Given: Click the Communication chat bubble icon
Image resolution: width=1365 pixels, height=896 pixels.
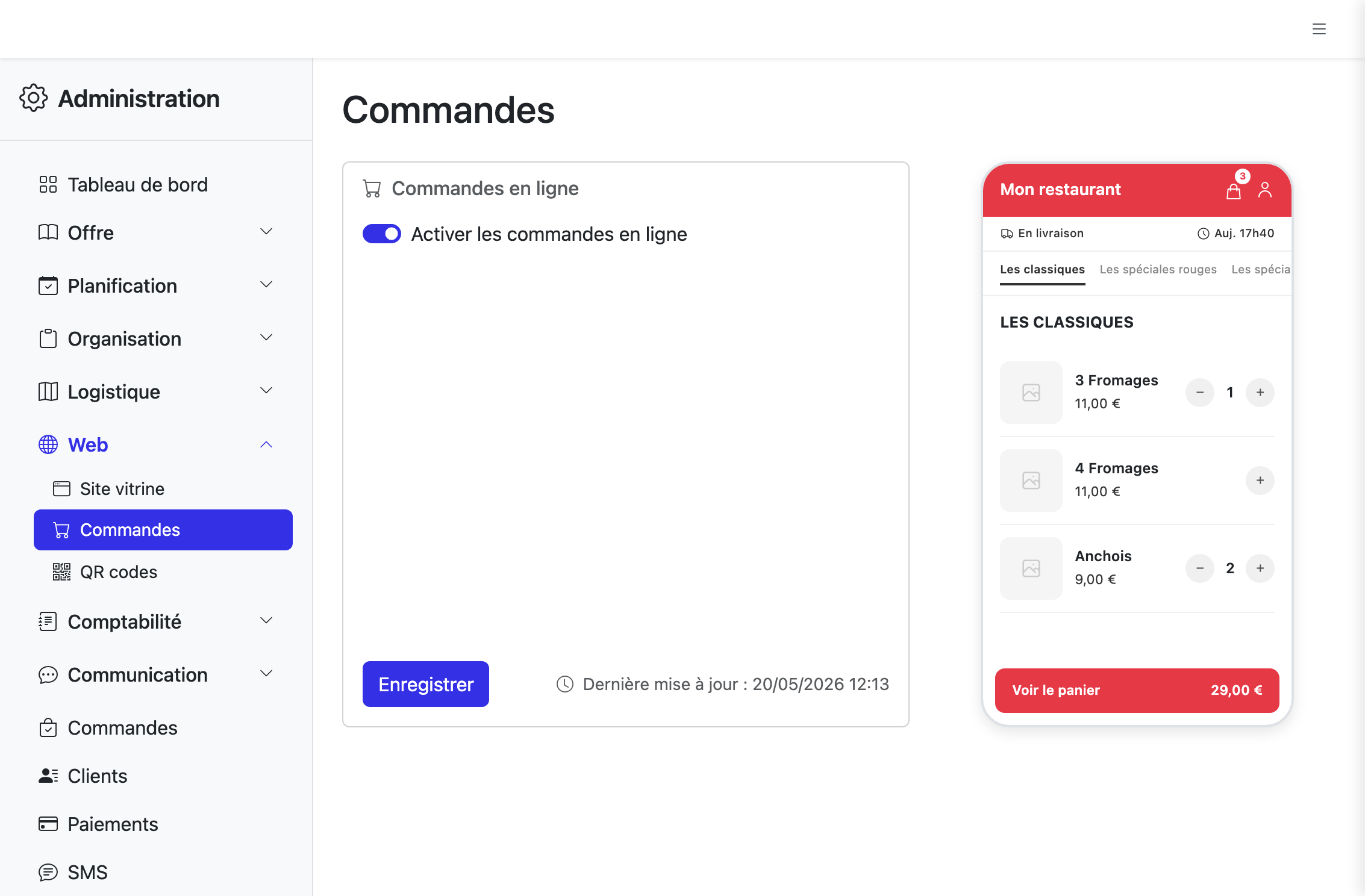Looking at the screenshot, I should 48,674.
